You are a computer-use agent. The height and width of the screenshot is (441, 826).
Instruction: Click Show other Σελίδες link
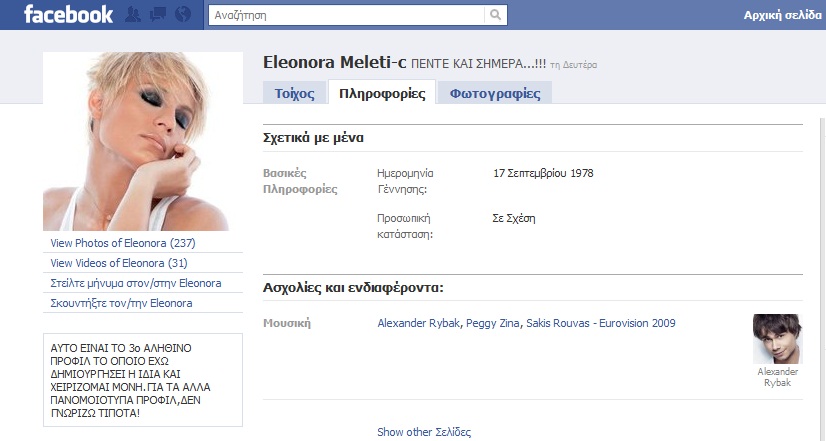(424, 432)
